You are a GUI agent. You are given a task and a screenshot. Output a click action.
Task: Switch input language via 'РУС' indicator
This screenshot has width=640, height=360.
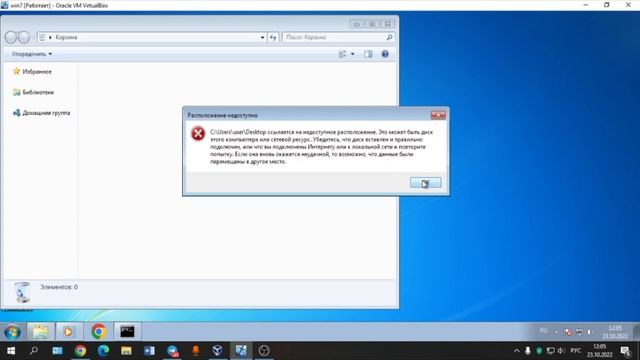(576, 351)
